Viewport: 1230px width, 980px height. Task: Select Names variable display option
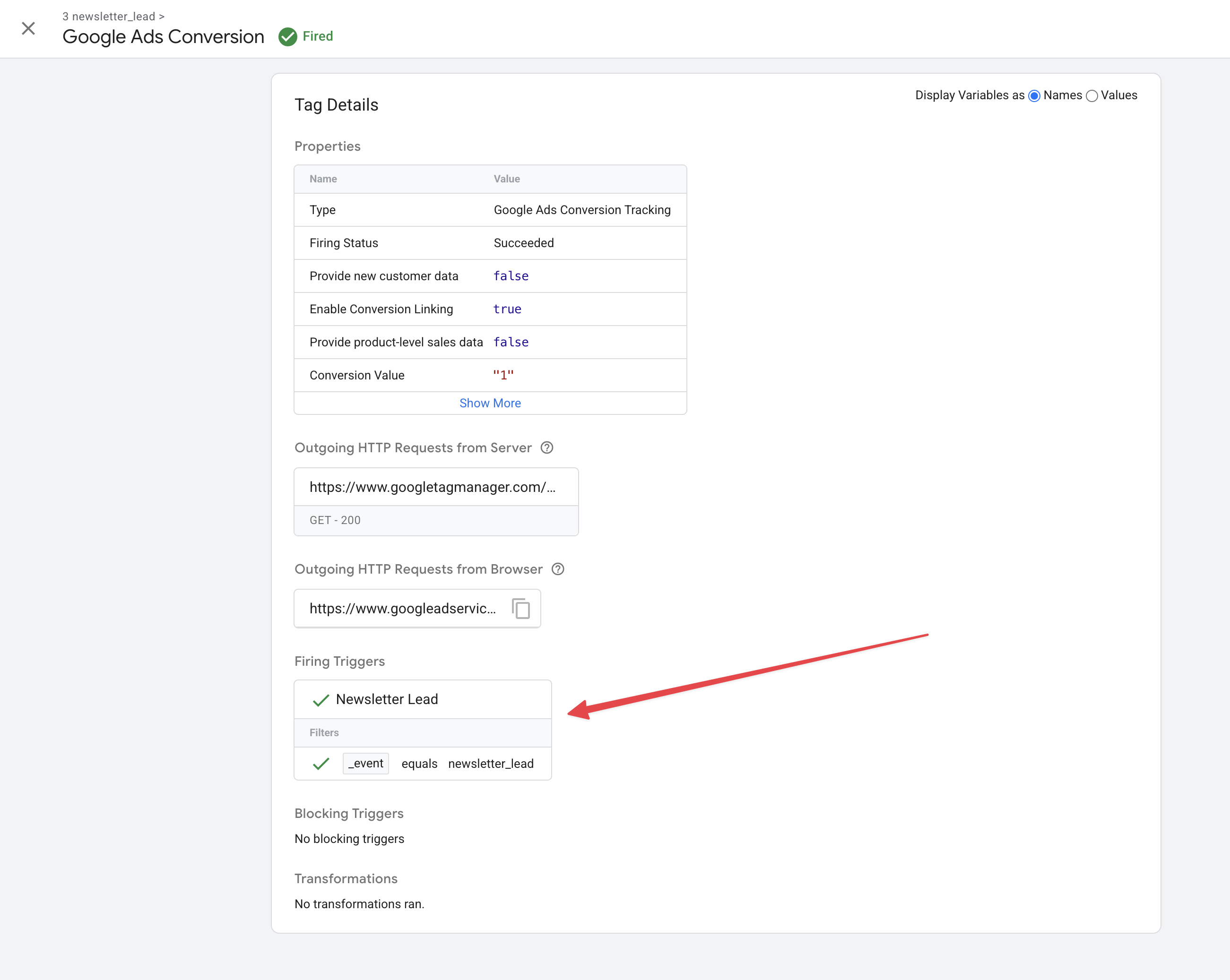pyautogui.click(x=1034, y=96)
